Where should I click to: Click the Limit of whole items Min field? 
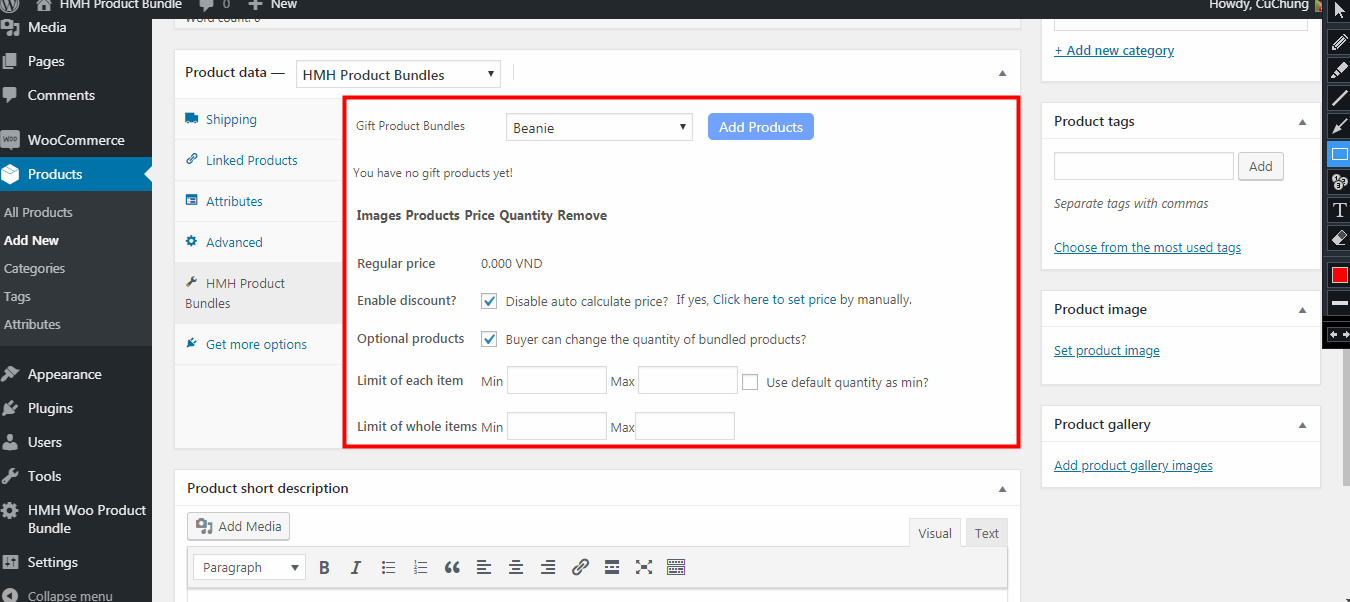[x=557, y=426]
